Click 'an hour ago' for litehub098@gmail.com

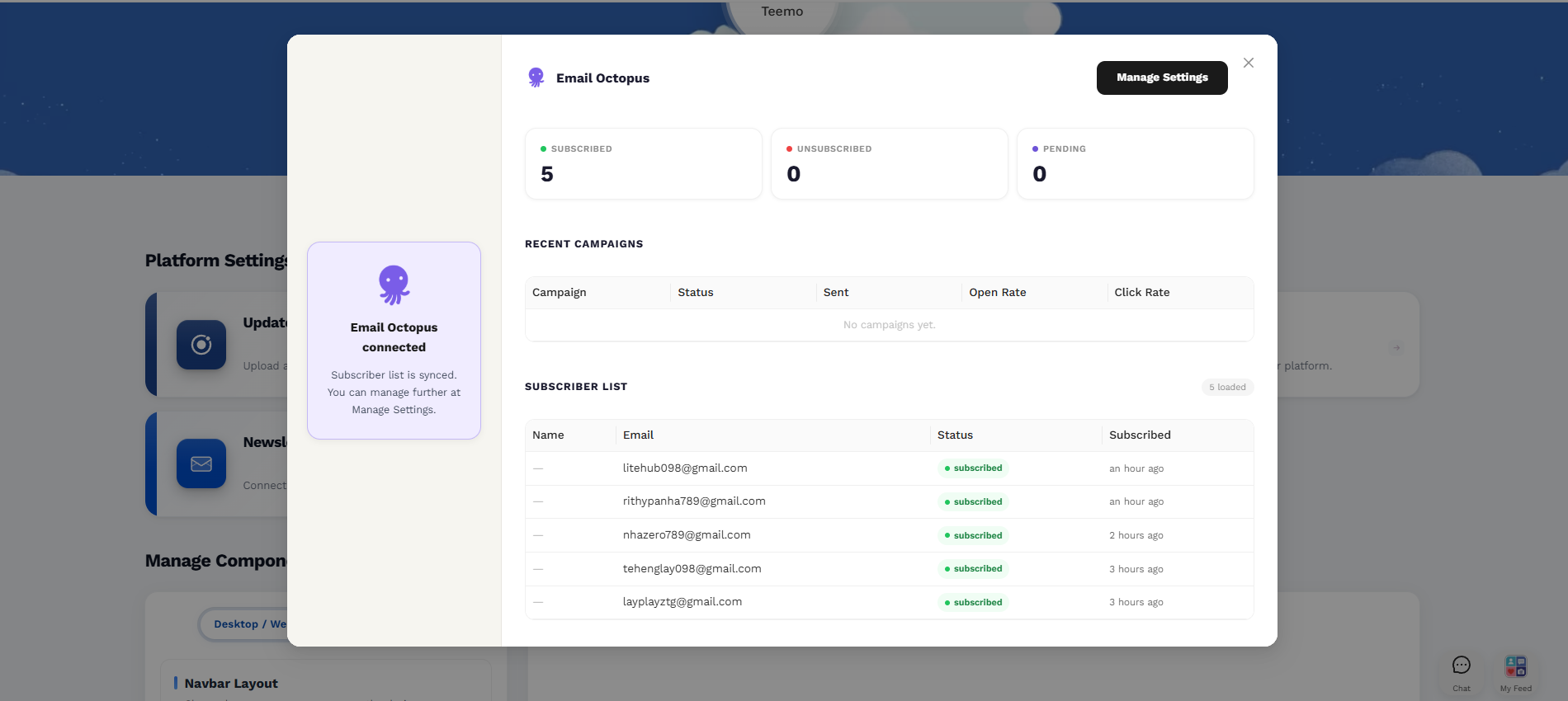pyautogui.click(x=1136, y=468)
